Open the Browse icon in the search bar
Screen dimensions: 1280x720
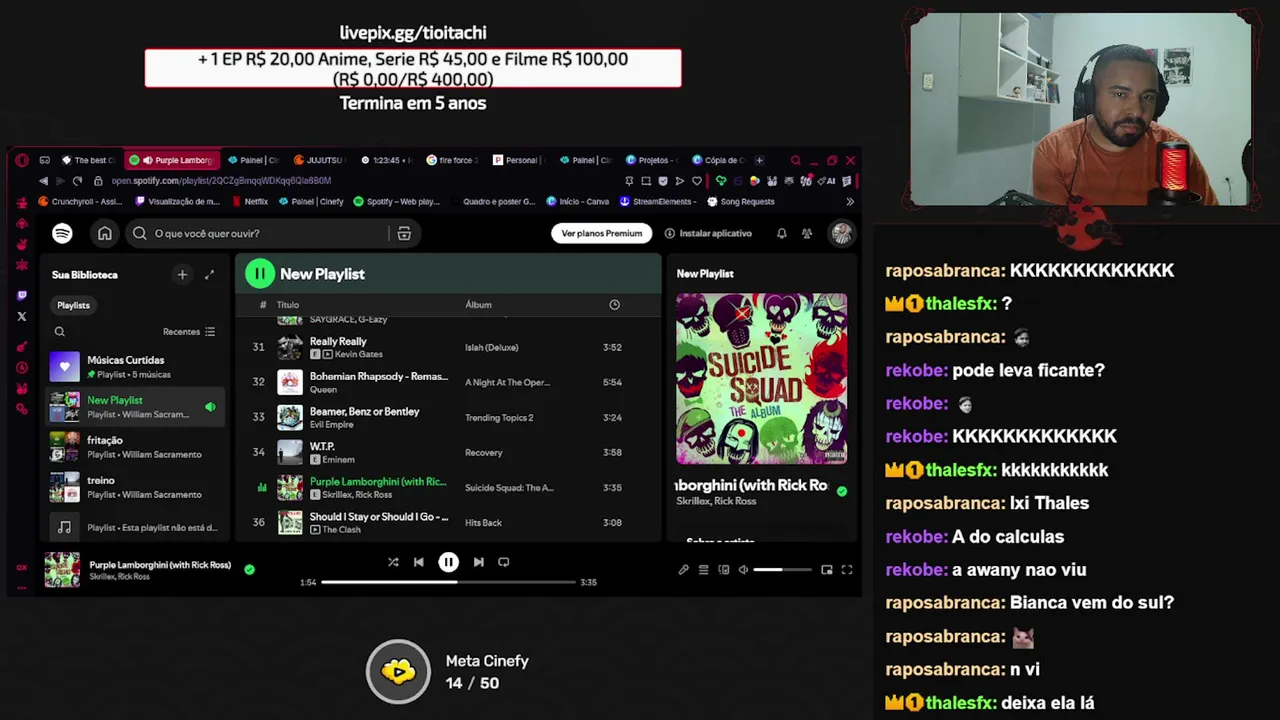click(404, 233)
